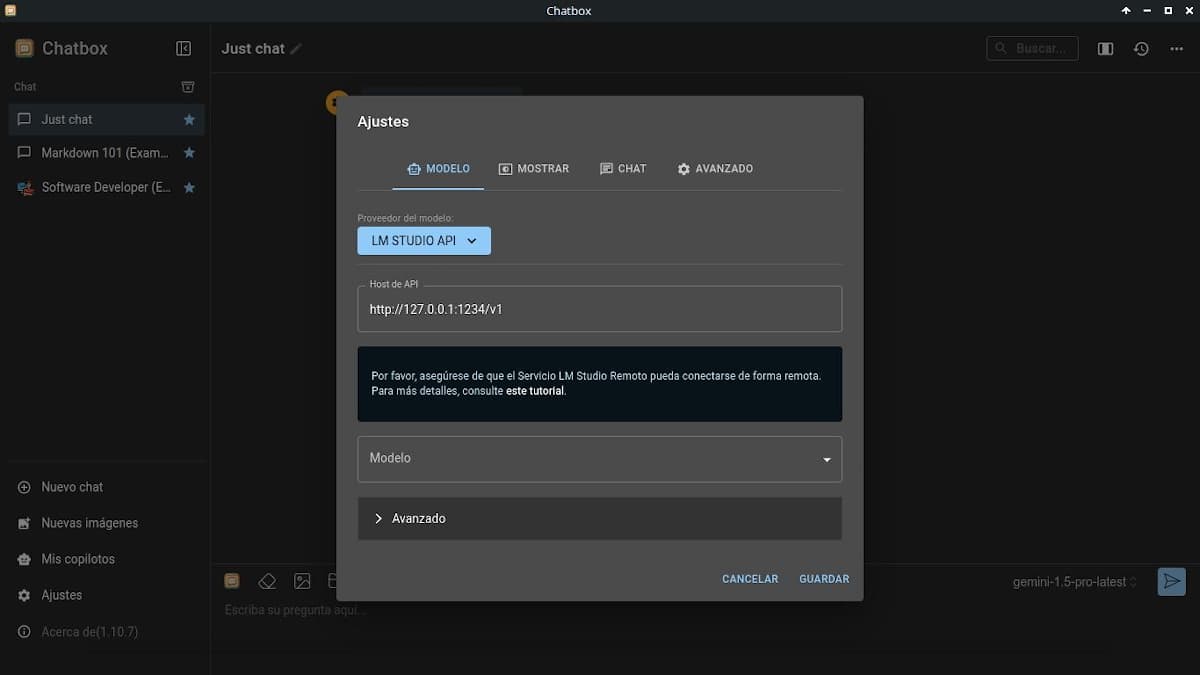Click Nuevas imágenes in sidebar

[105, 523]
